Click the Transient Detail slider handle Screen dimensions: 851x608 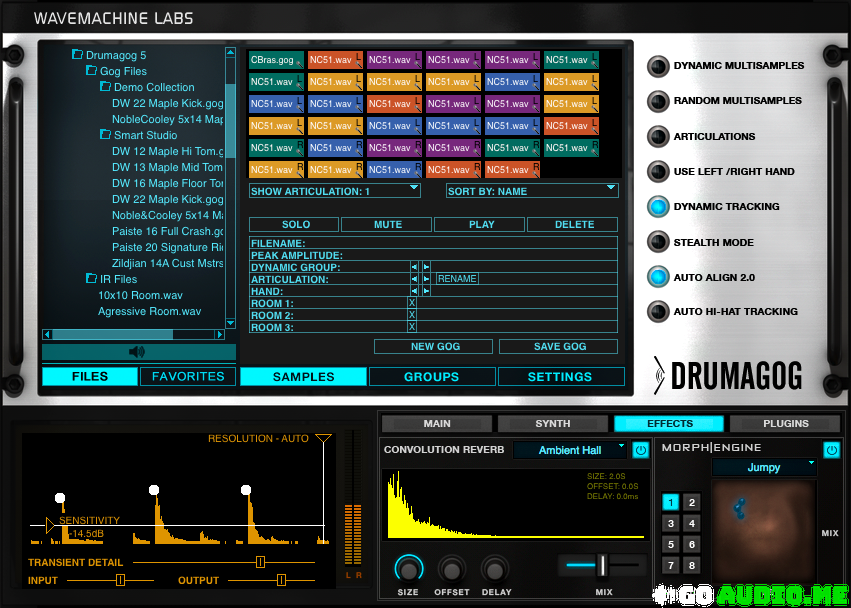tap(261, 562)
